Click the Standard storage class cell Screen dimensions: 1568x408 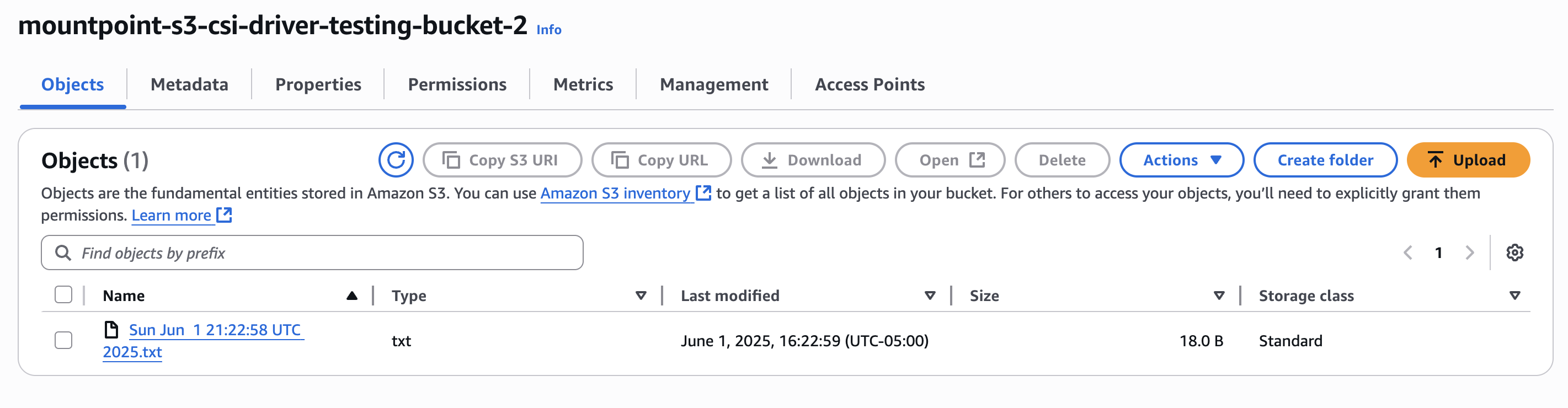pyautogui.click(x=1290, y=341)
